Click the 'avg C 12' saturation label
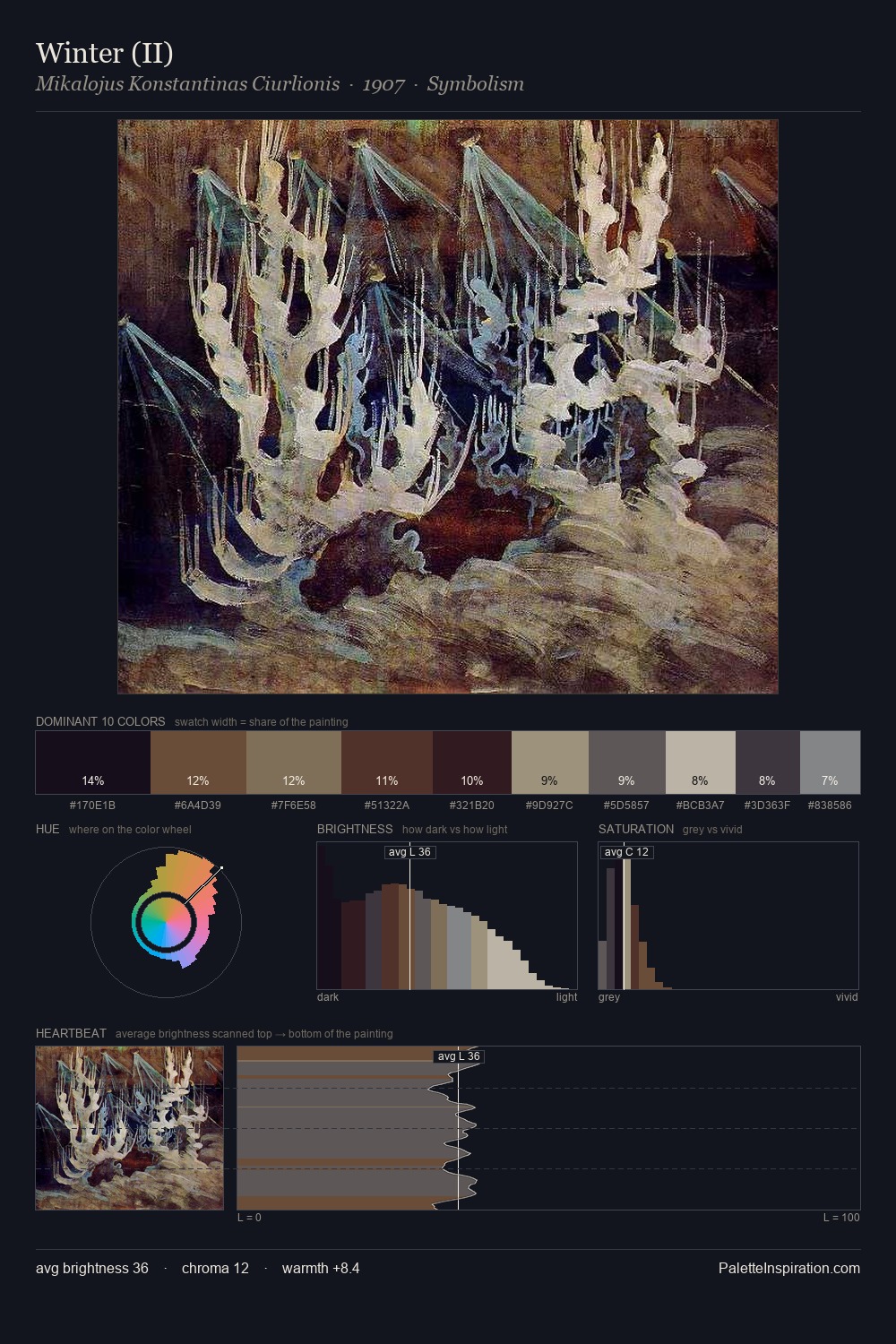 click(x=626, y=852)
